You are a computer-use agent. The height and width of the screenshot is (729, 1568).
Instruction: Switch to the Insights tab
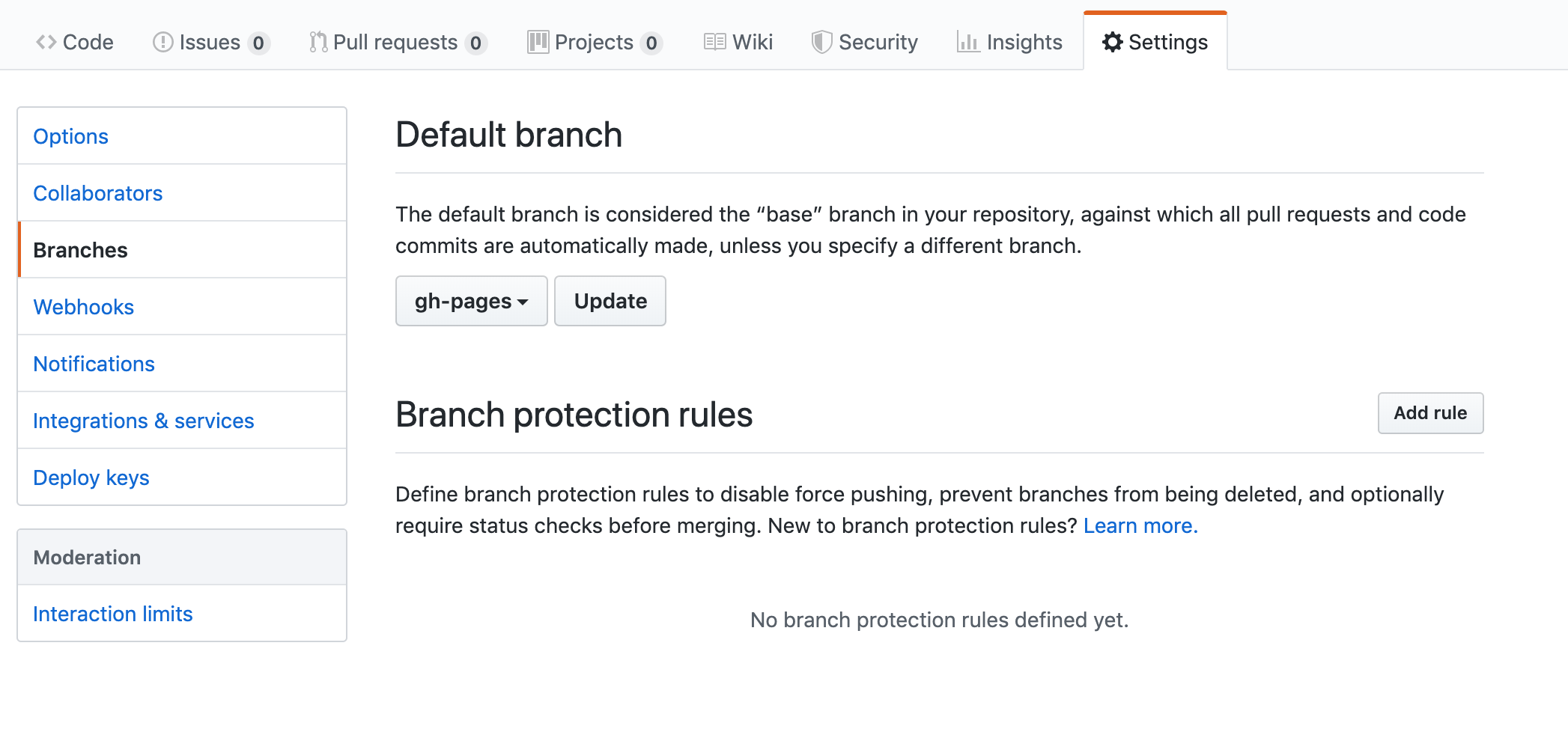tap(1024, 42)
